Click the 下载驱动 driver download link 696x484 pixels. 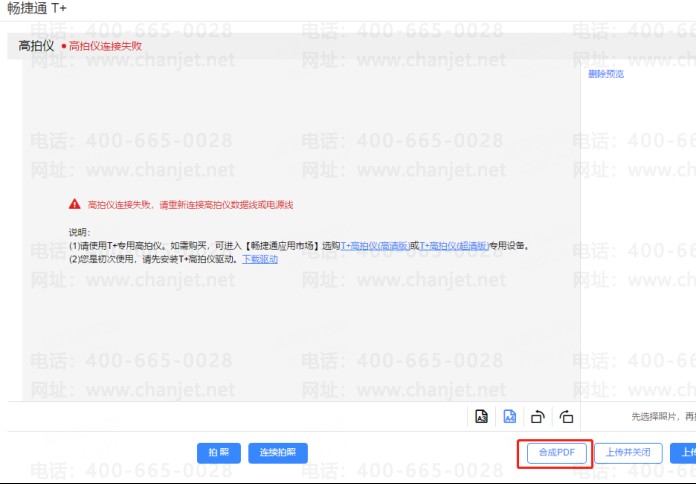click(260, 259)
